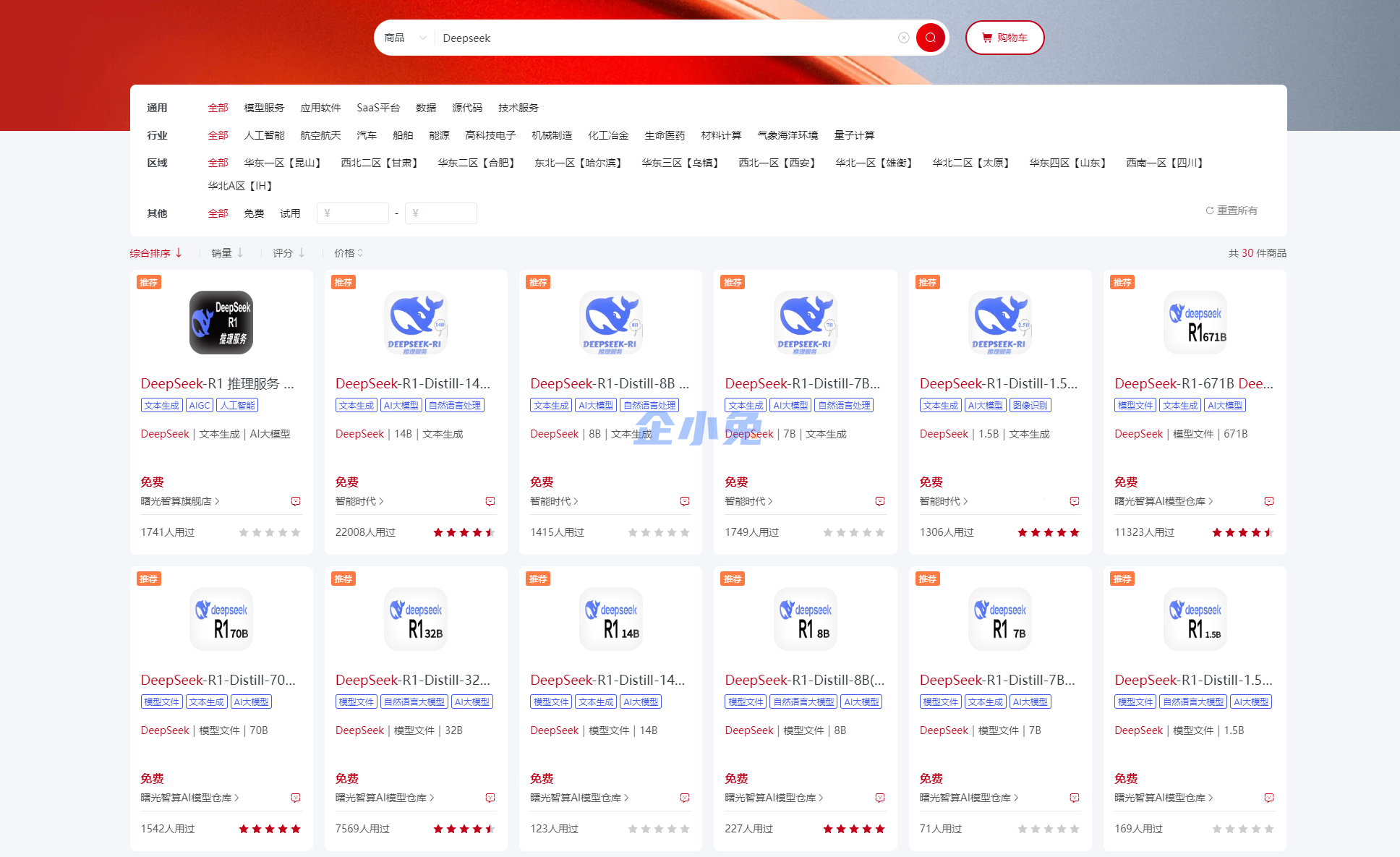Click chat icon on 22008人用过 card
The width and height of the screenshot is (1400, 857).
click(x=490, y=501)
